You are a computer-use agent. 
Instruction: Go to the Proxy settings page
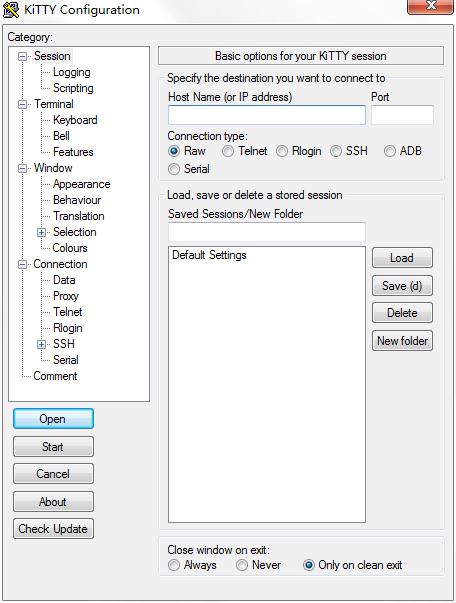point(66,296)
